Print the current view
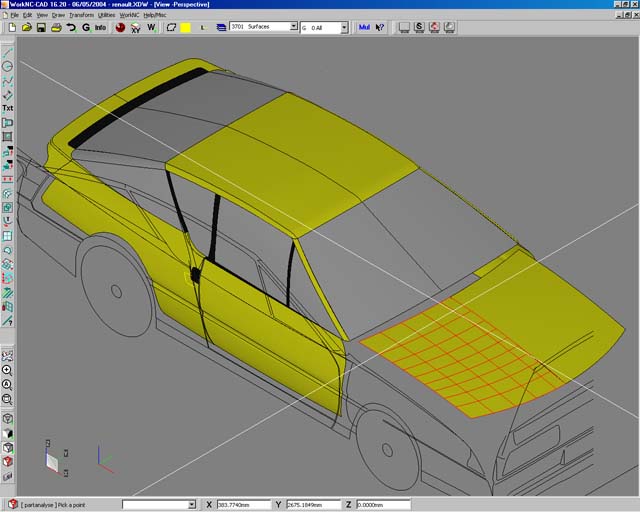This screenshot has width=640, height=512. tap(56, 28)
